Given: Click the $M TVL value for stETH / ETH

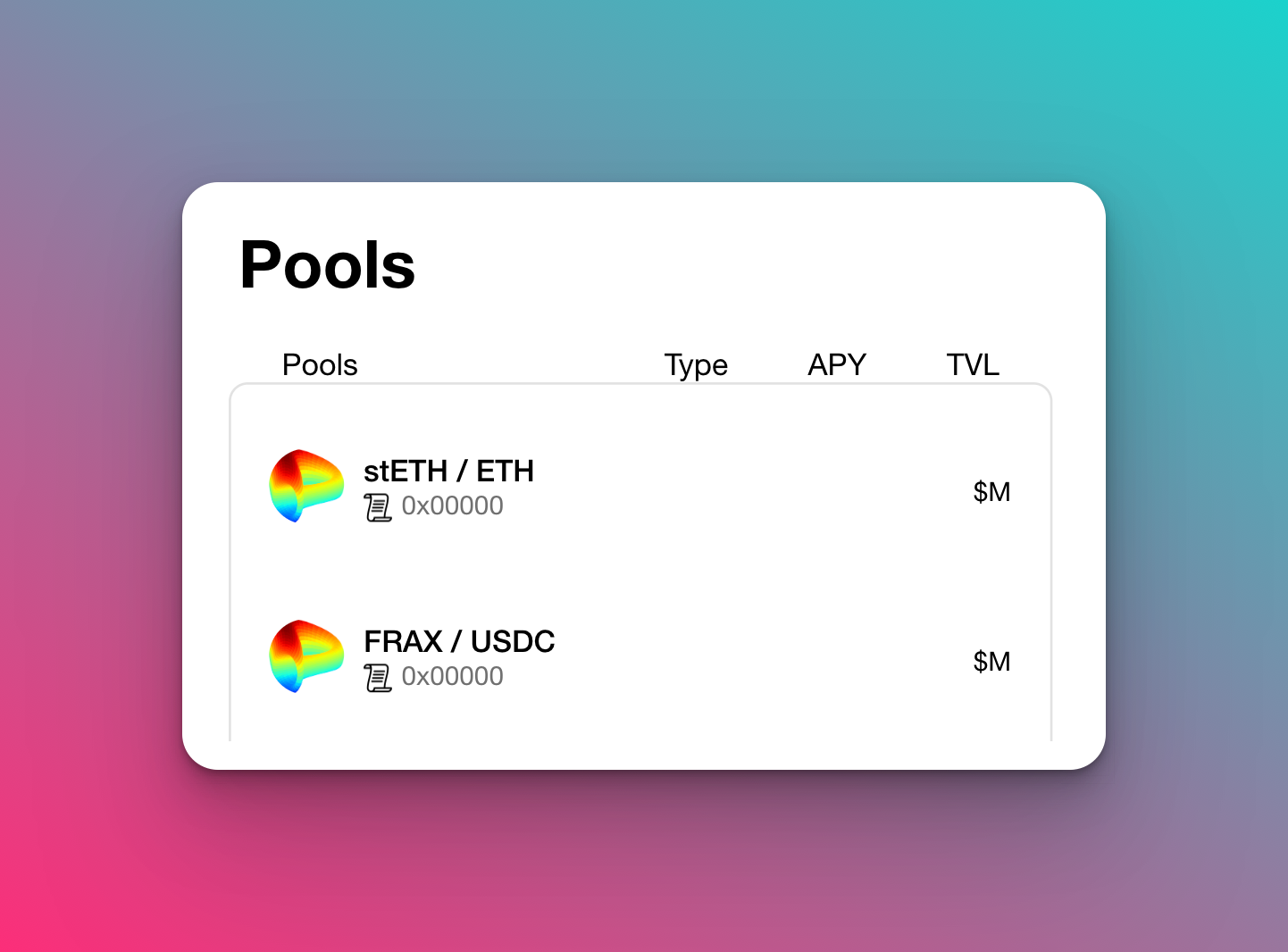Looking at the screenshot, I should click(991, 491).
